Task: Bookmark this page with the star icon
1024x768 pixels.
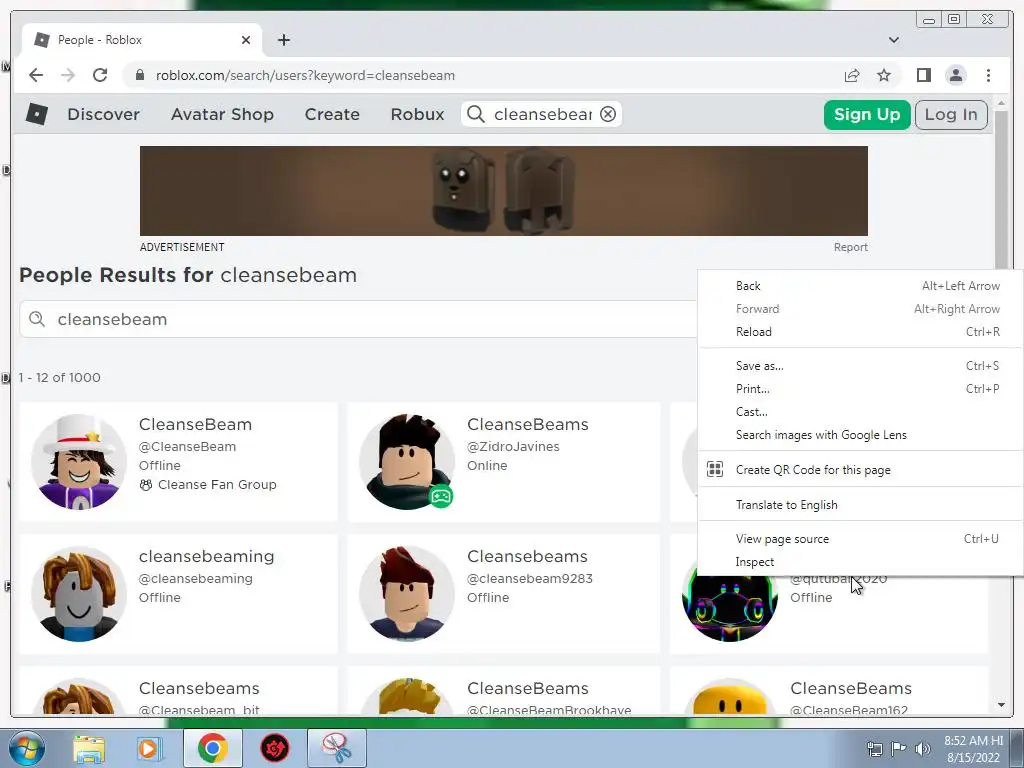Action: point(884,75)
